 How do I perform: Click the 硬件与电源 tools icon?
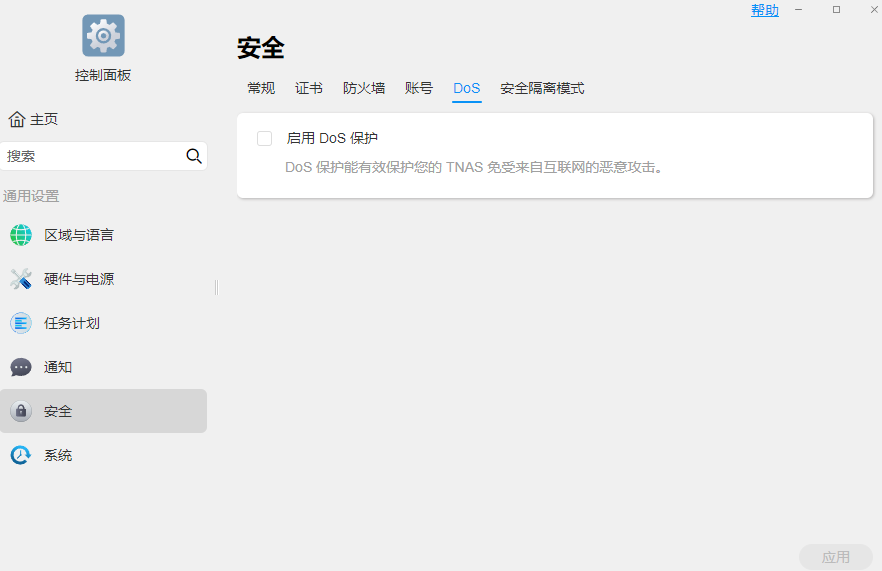(x=21, y=279)
